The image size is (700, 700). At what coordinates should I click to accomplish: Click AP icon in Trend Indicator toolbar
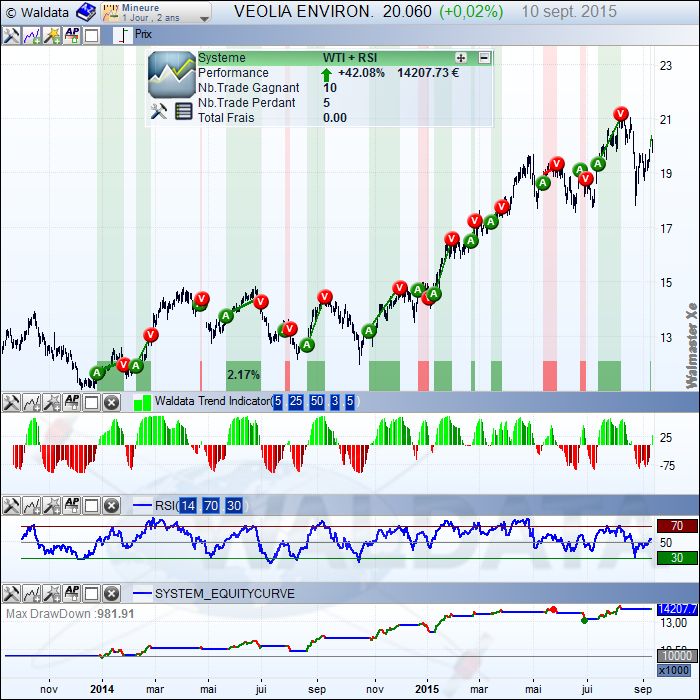(72, 403)
